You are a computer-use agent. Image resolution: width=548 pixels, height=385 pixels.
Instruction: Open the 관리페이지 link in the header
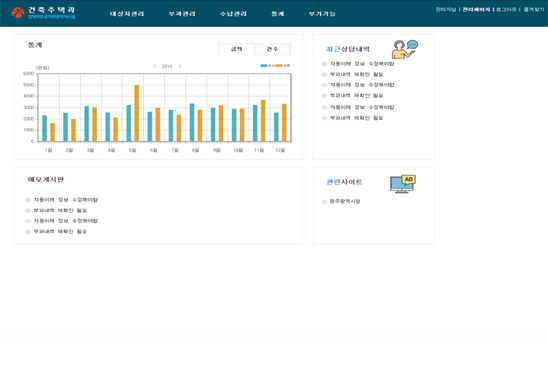[476, 9]
